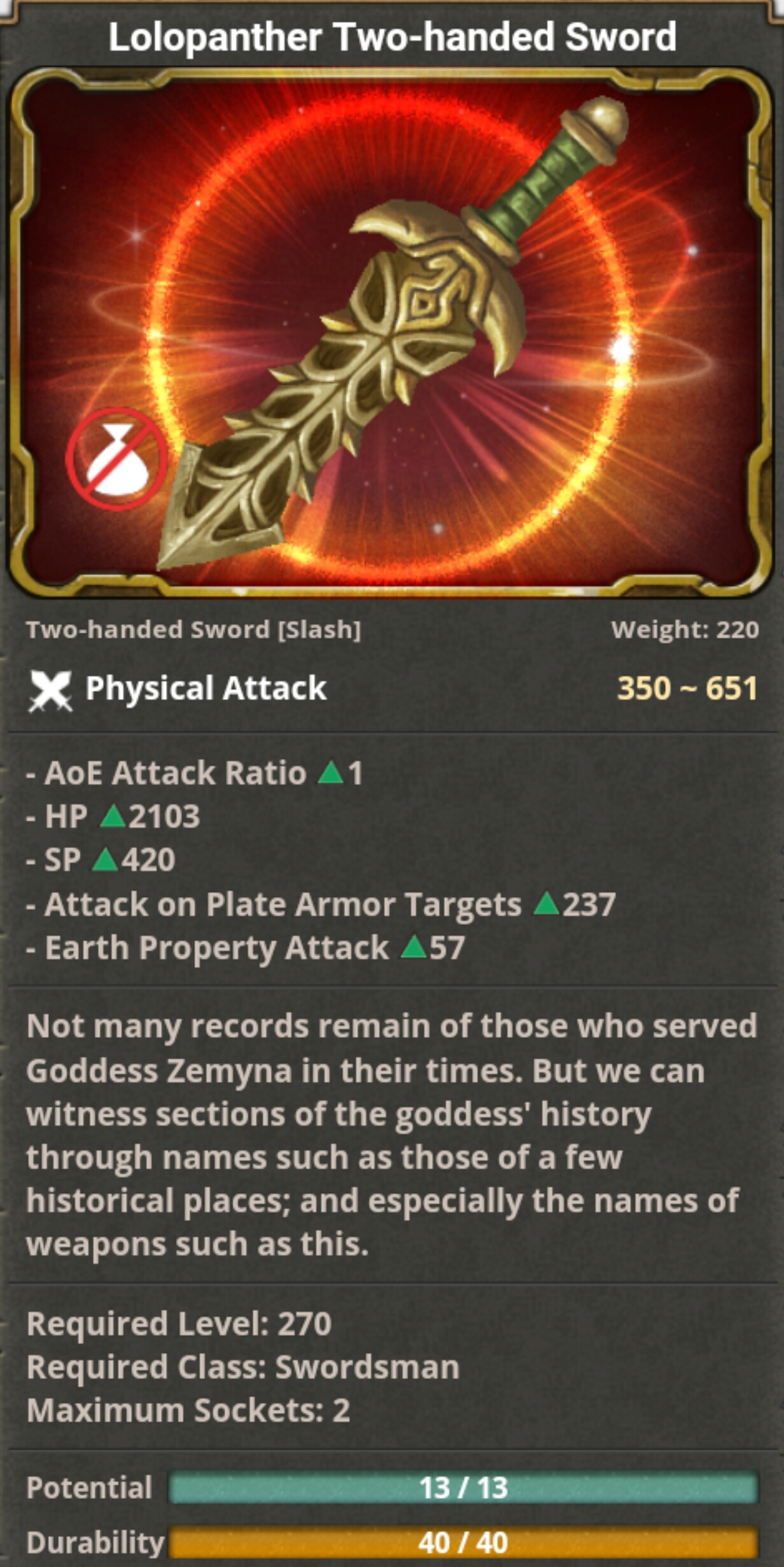Click the Maximum Sockets: 2 line
This screenshot has height=1567, width=784.
[x=188, y=1410]
